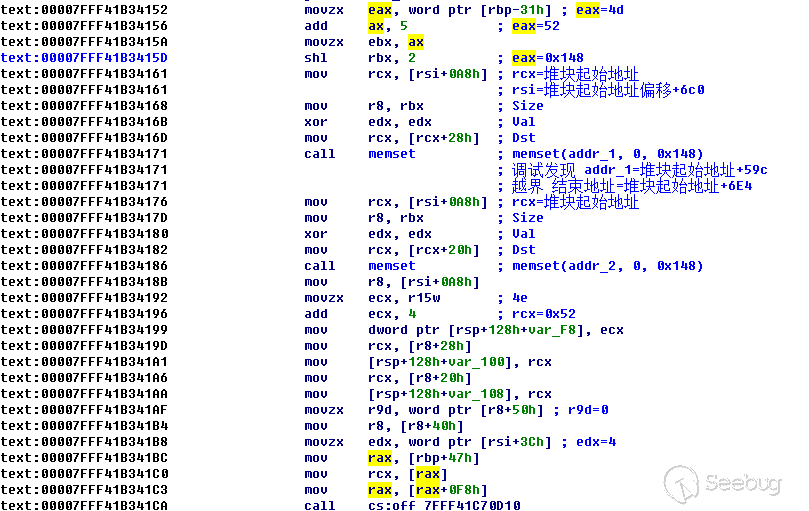Click the shl mnemonic on the rbx line
The image size is (809, 511).
pyautogui.click(x=315, y=58)
